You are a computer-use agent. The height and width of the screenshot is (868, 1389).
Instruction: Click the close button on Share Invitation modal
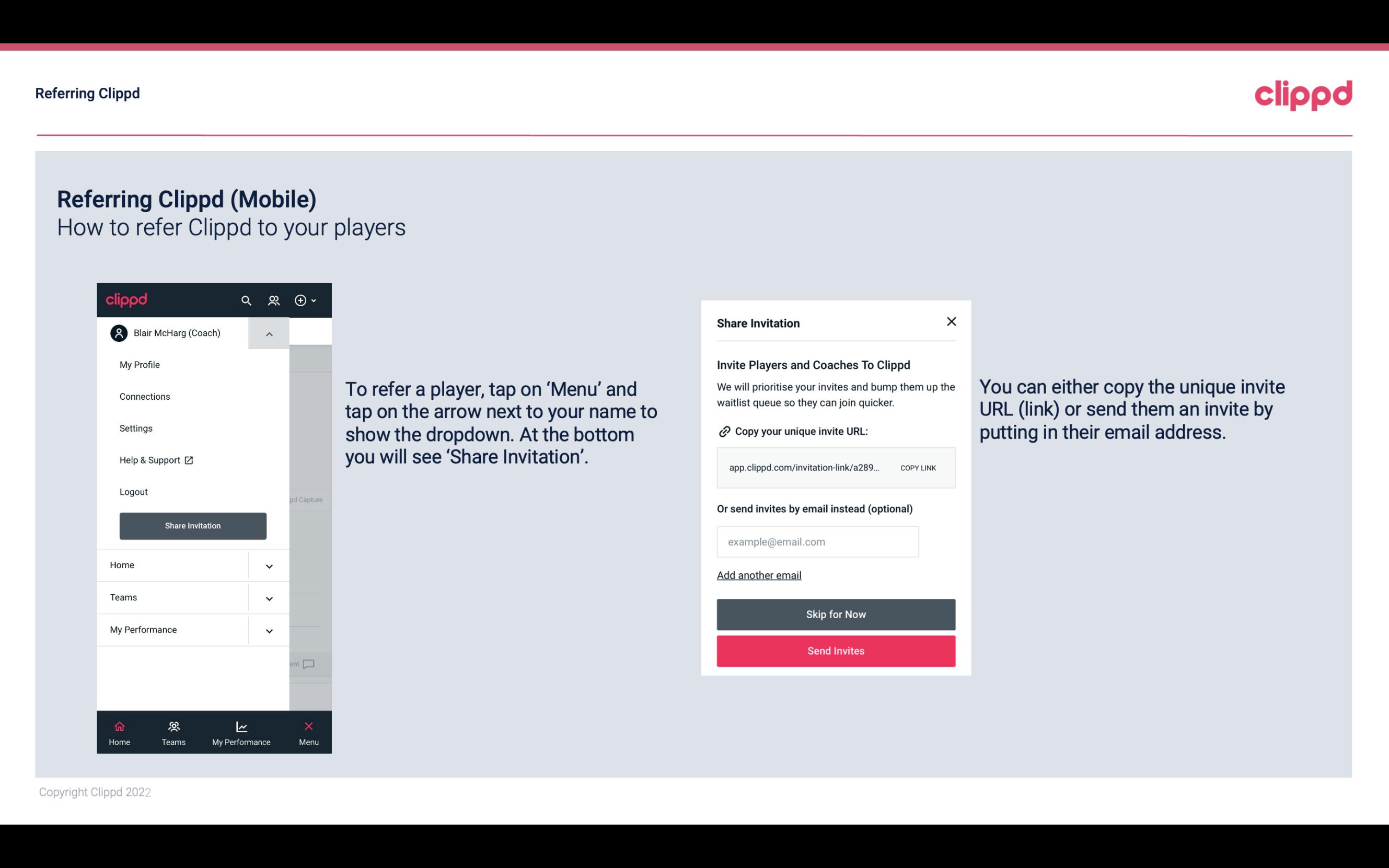click(951, 321)
